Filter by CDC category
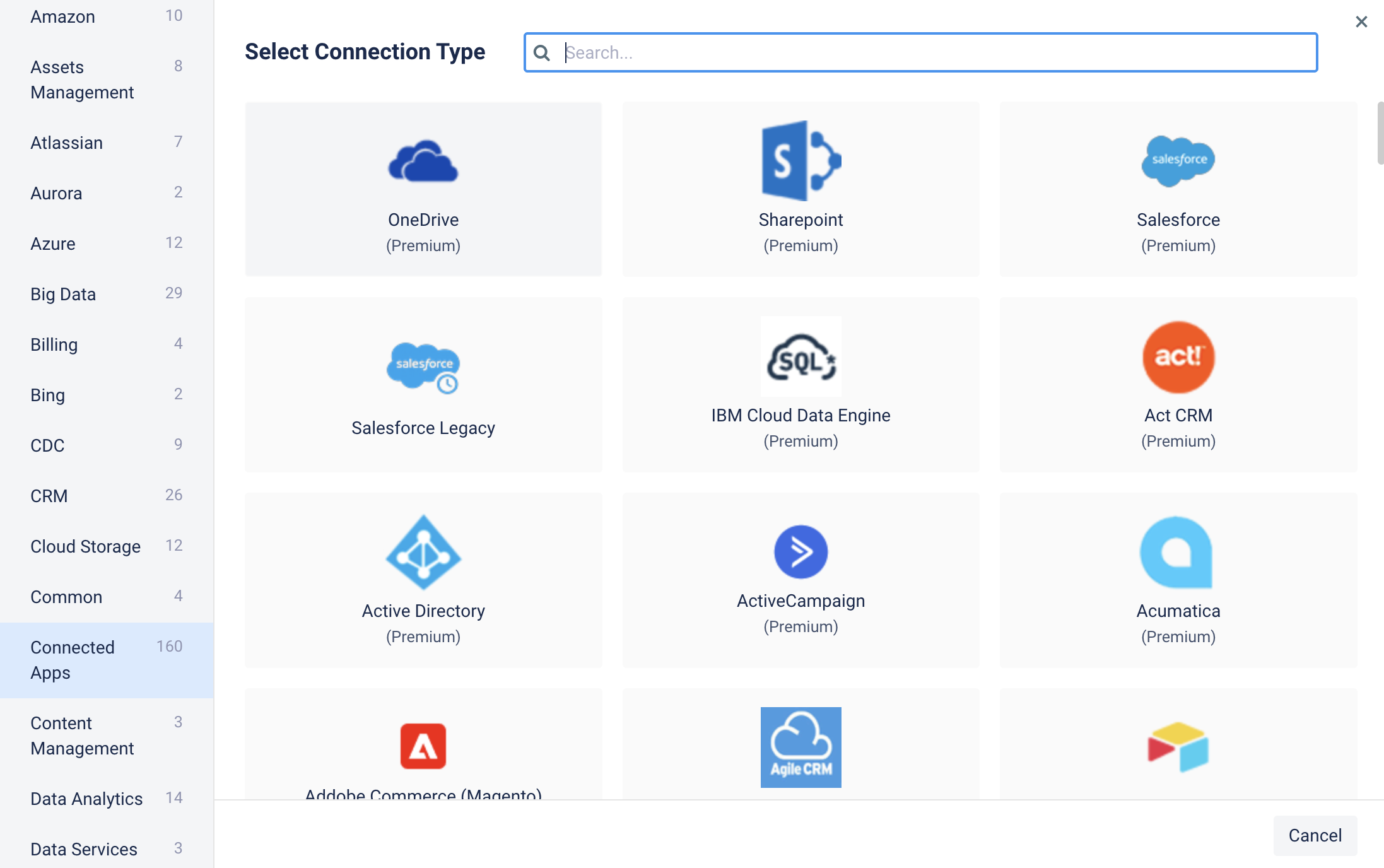The image size is (1384, 868). click(107, 445)
